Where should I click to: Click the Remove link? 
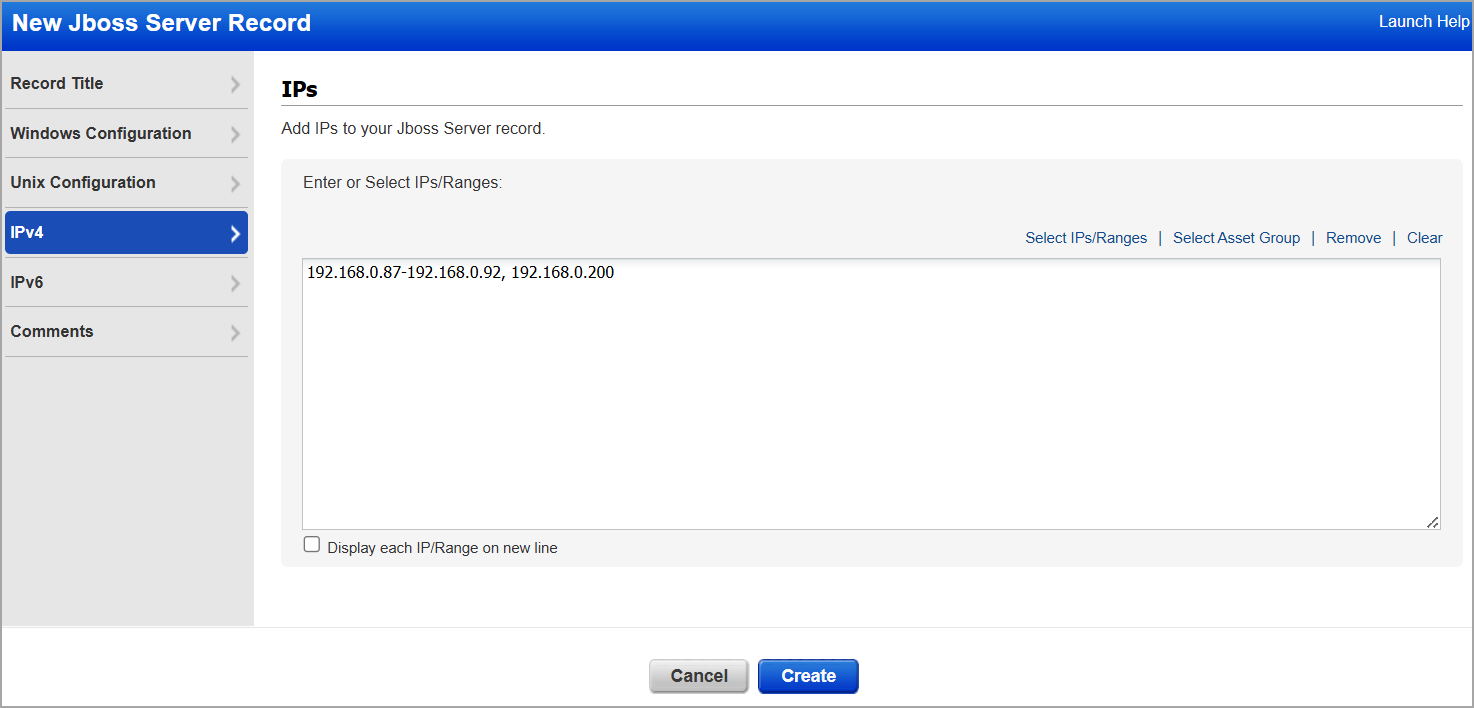click(x=1353, y=238)
